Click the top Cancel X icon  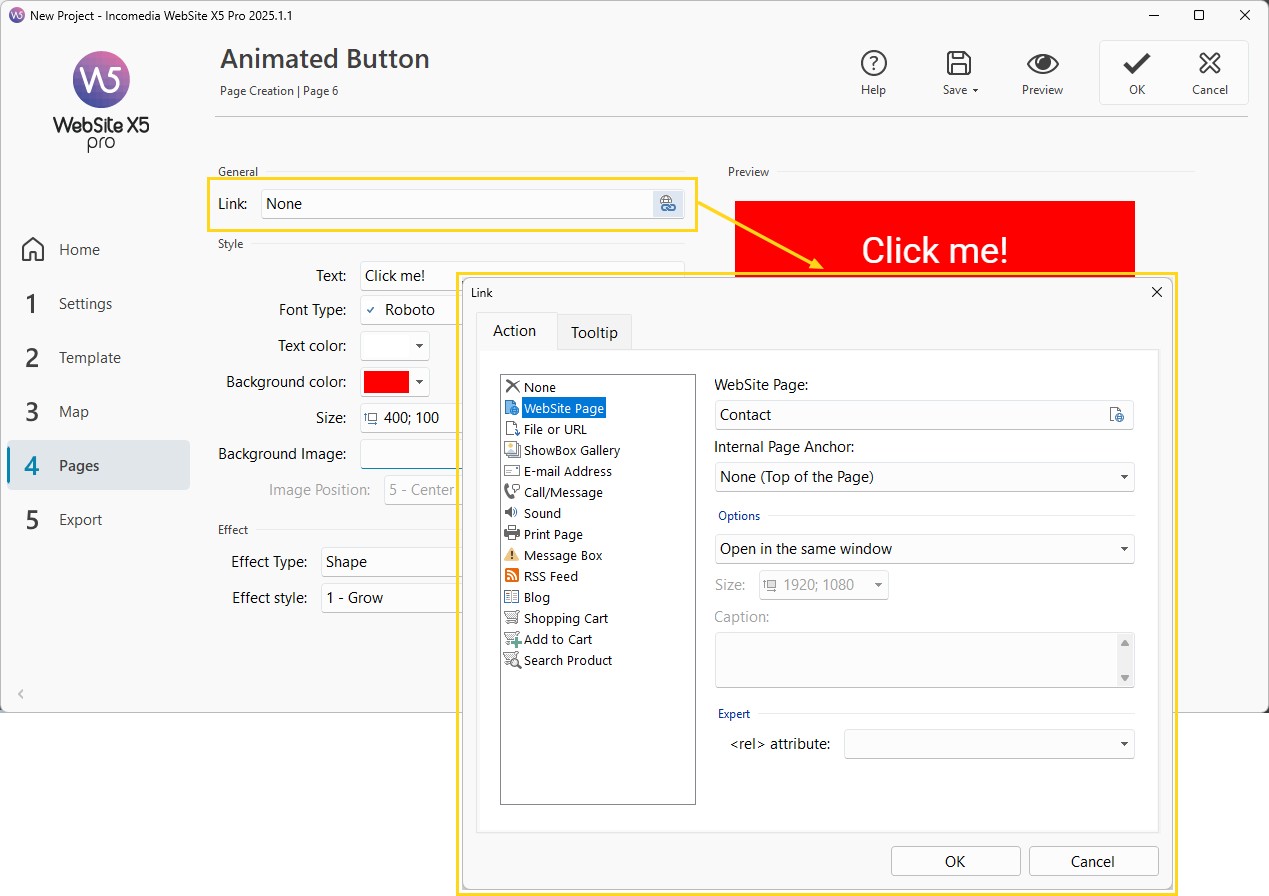point(1210,64)
